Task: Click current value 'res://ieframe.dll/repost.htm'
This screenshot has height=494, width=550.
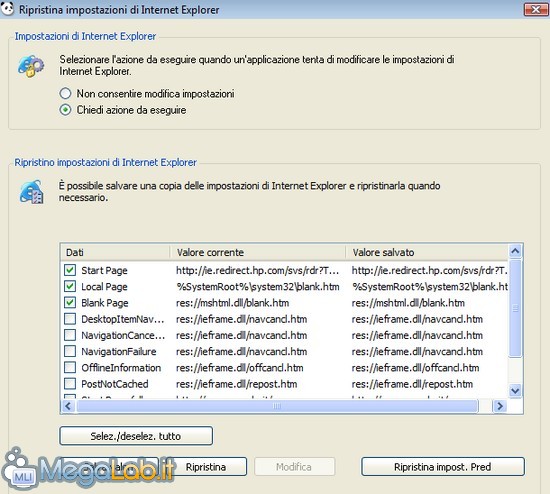Action: coord(236,384)
